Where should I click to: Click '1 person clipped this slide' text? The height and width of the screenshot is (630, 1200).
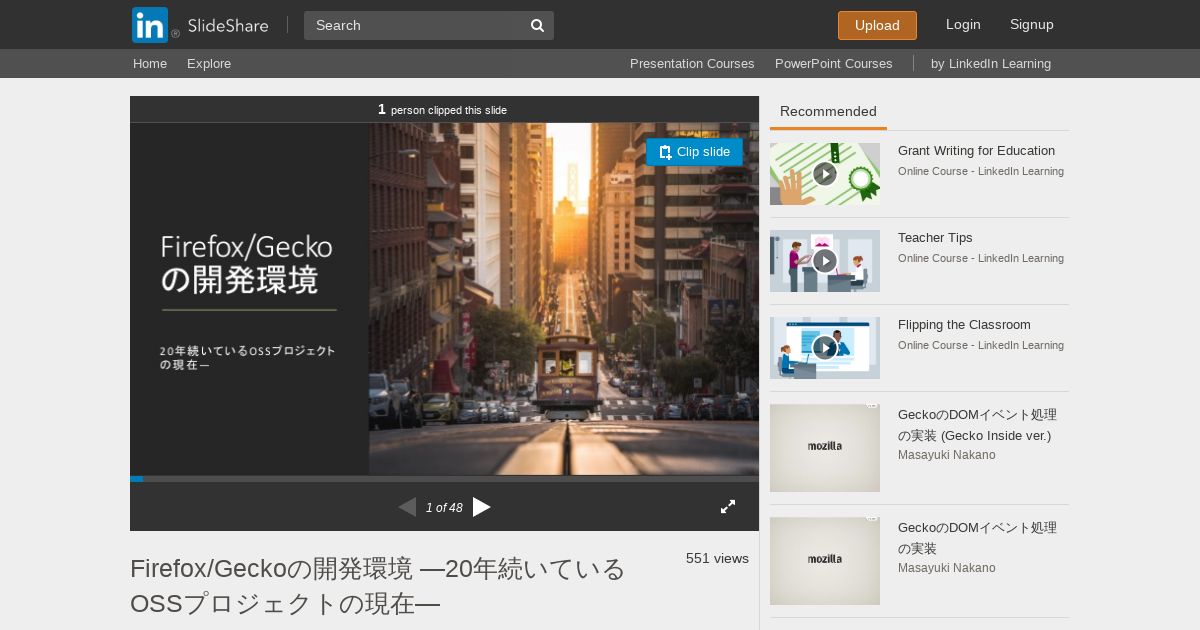442,110
